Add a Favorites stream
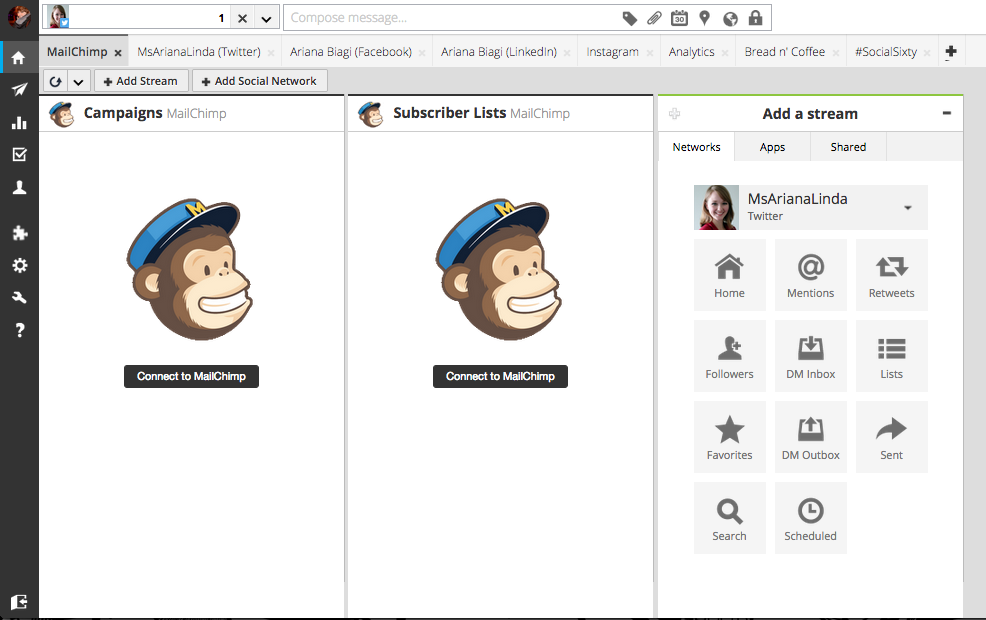The image size is (986, 620). click(x=729, y=437)
